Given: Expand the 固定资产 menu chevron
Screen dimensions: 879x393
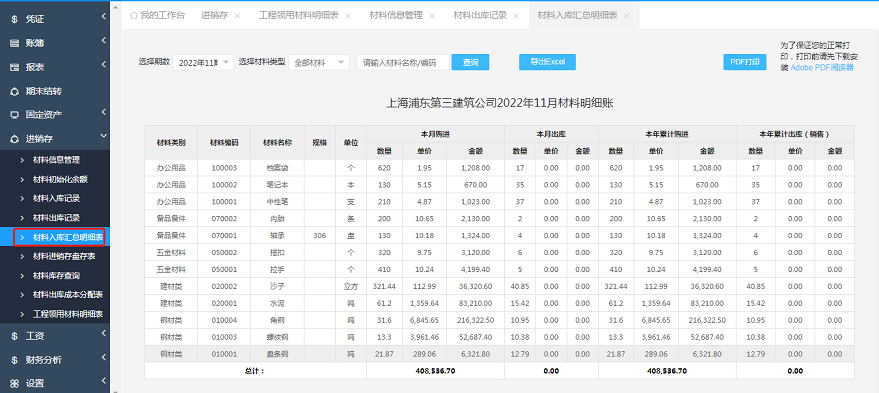Looking at the screenshot, I should [x=104, y=113].
